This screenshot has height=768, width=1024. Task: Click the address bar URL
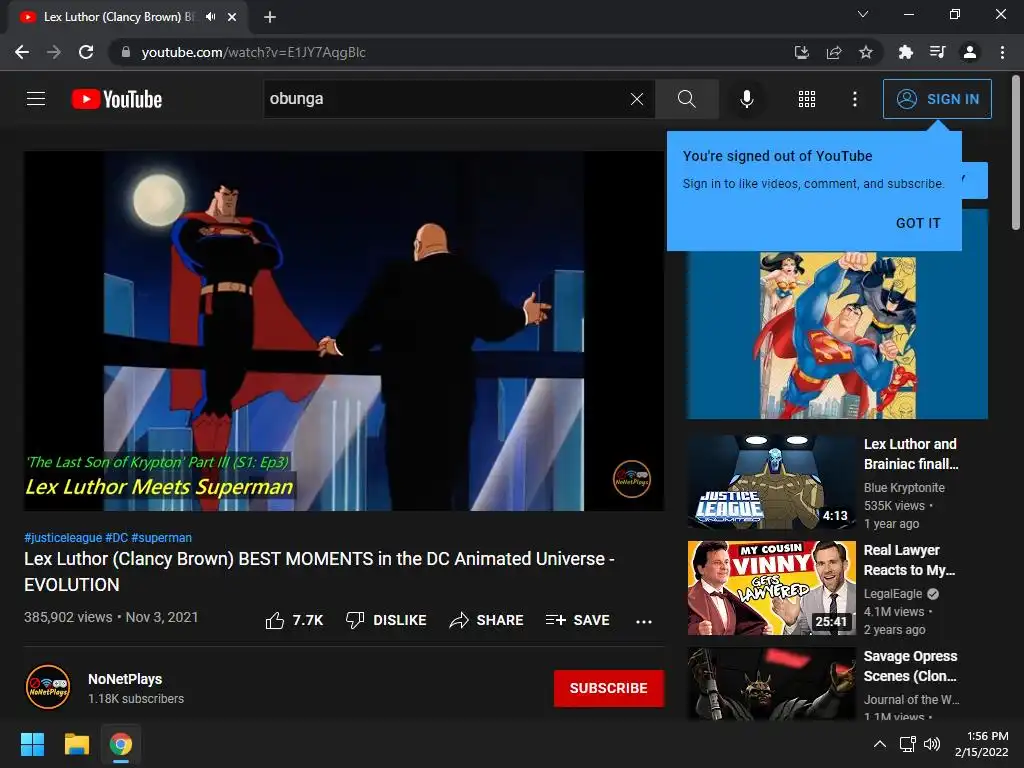(x=253, y=52)
